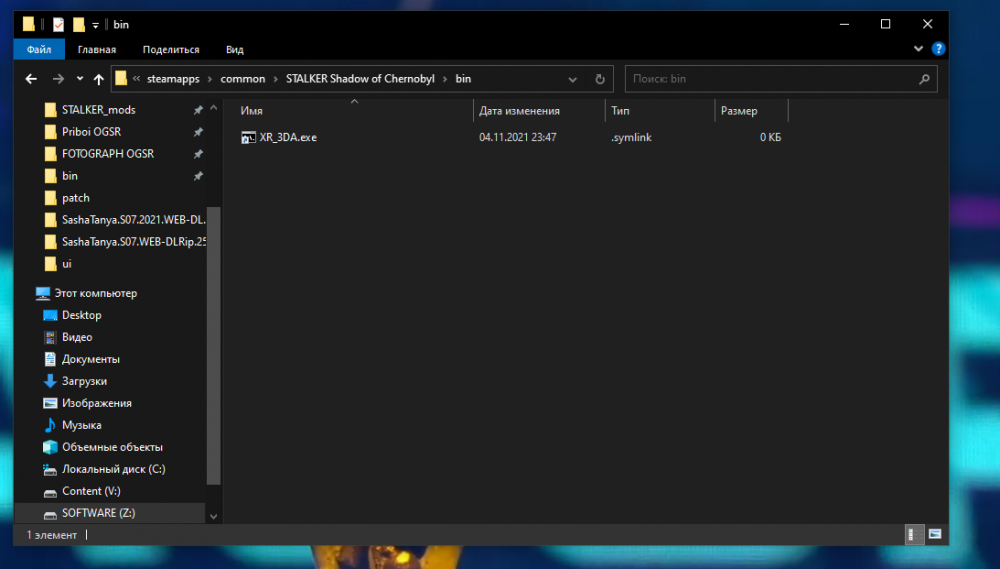Open recent locations dropdown arrow
Image resolution: width=1000 pixels, height=569 pixels.
tap(78, 79)
